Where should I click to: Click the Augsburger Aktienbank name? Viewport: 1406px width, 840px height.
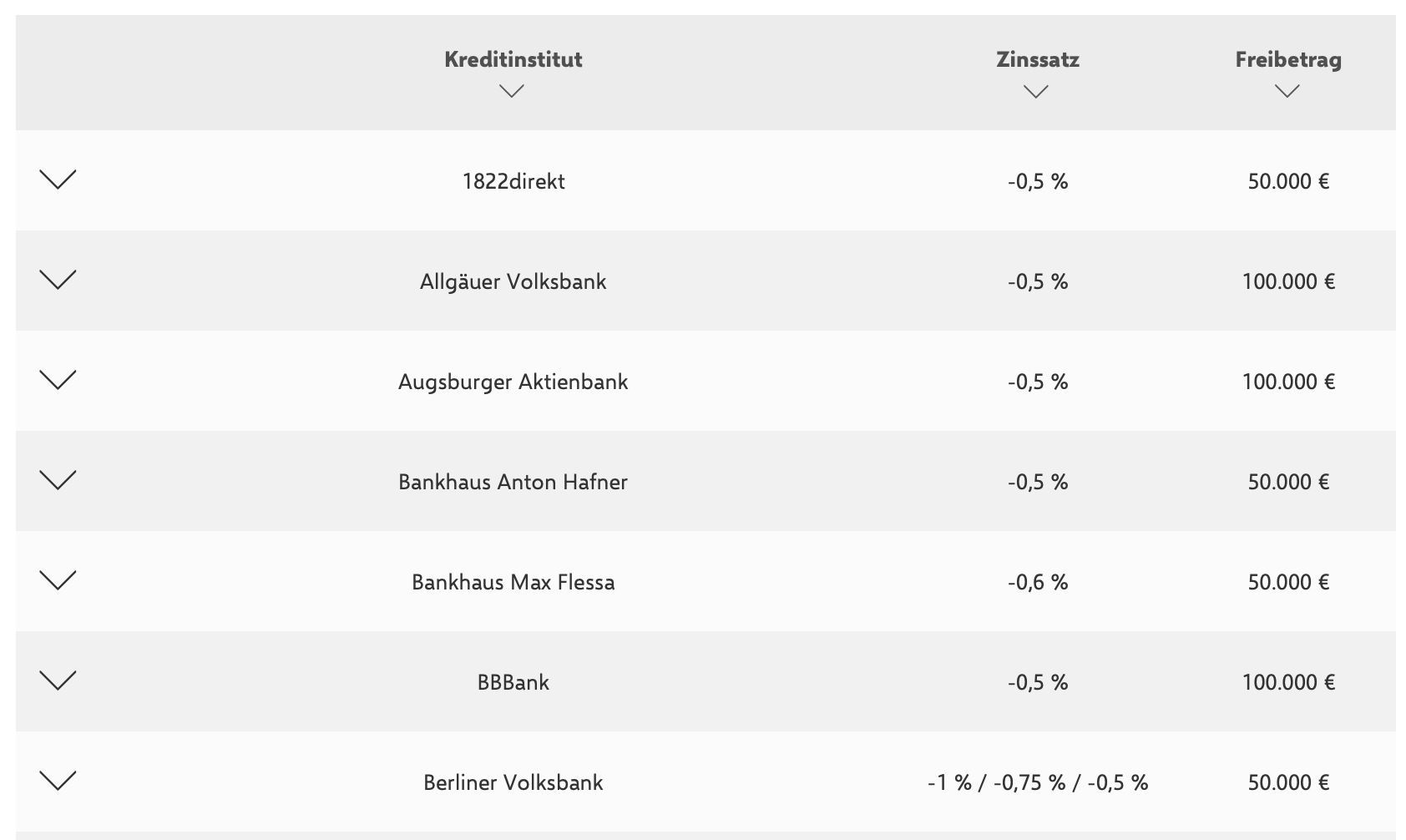point(513,382)
